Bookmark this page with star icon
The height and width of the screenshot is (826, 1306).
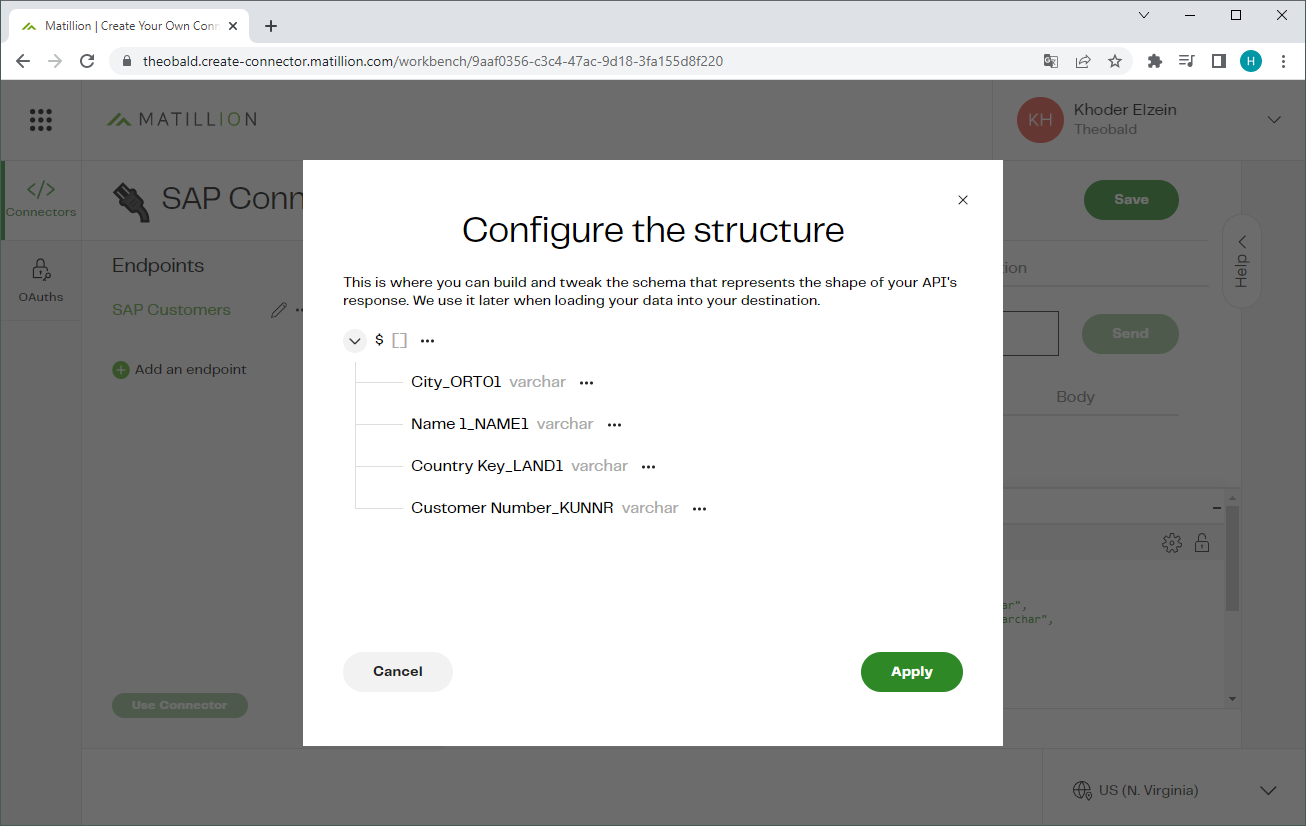coord(1115,61)
